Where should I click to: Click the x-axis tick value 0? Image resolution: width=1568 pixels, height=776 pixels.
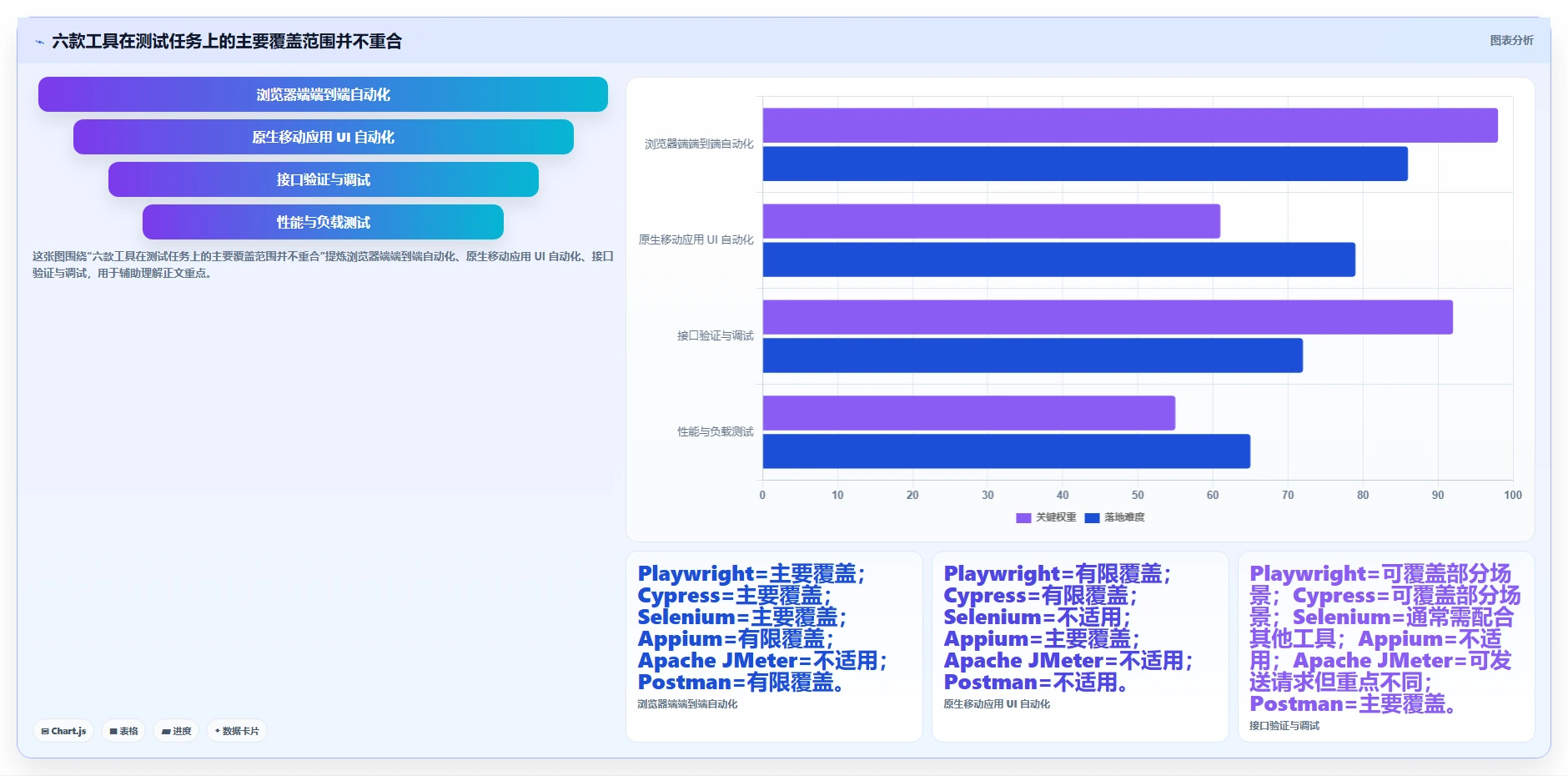(762, 495)
